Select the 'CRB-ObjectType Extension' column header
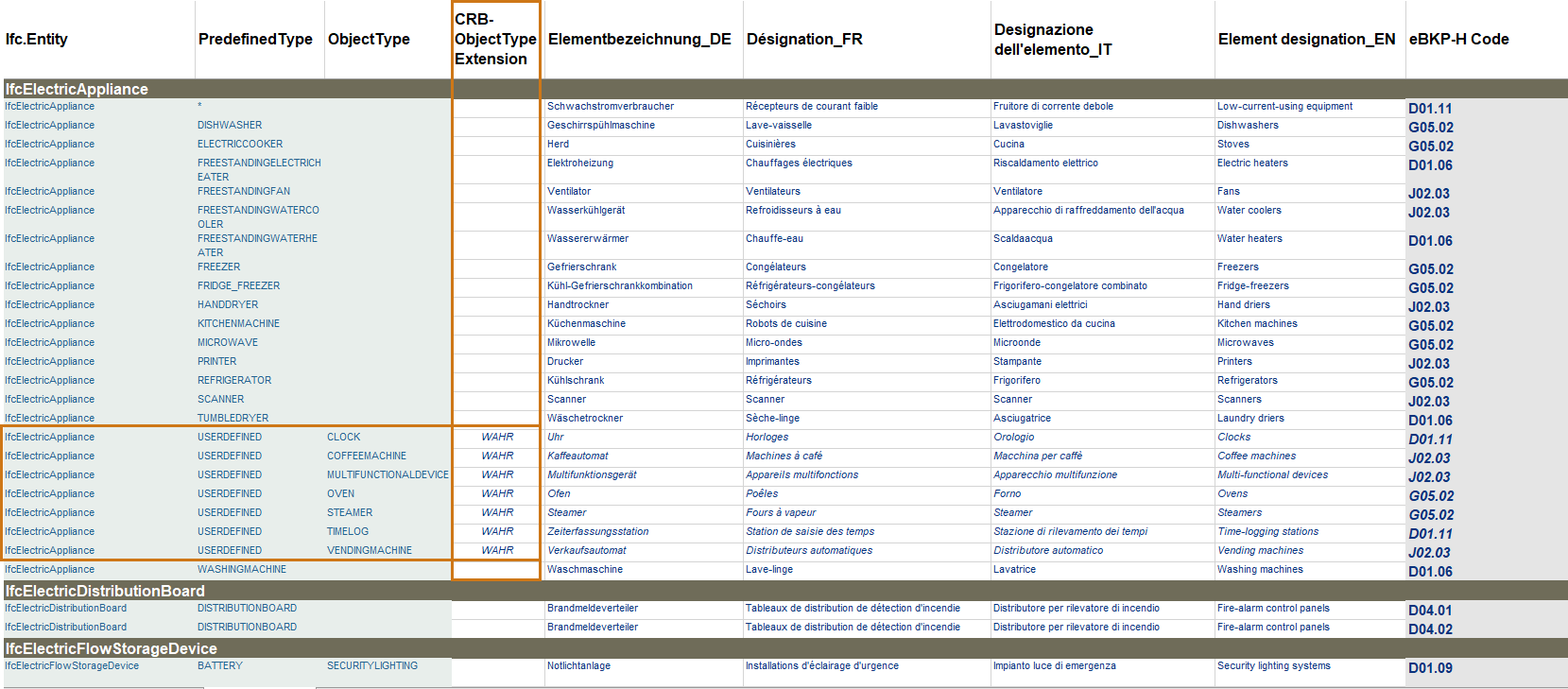Image resolution: width=1568 pixels, height=689 pixels. click(x=495, y=39)
